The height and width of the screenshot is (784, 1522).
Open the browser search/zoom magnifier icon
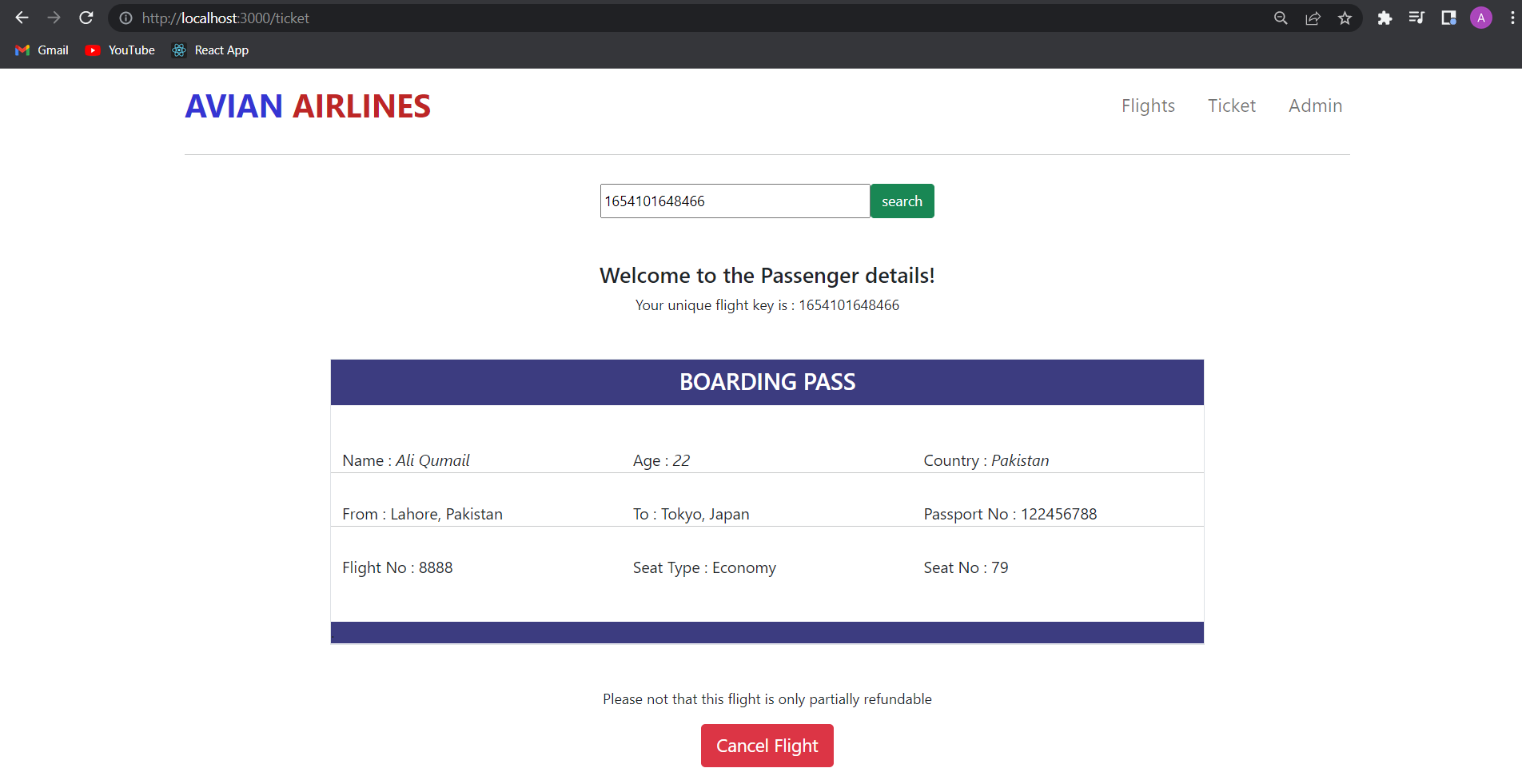(1280, 18)
